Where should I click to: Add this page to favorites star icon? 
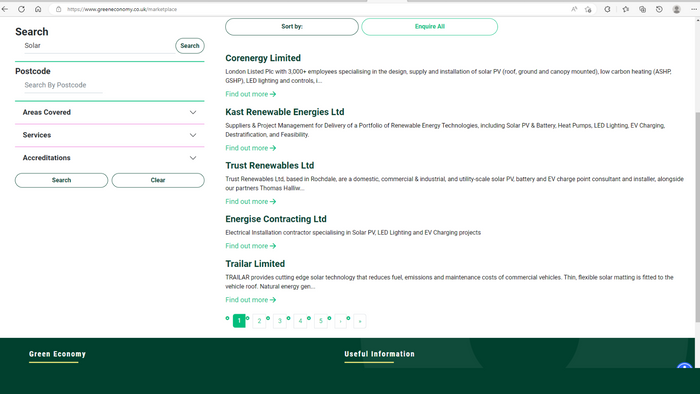[588, 9]
